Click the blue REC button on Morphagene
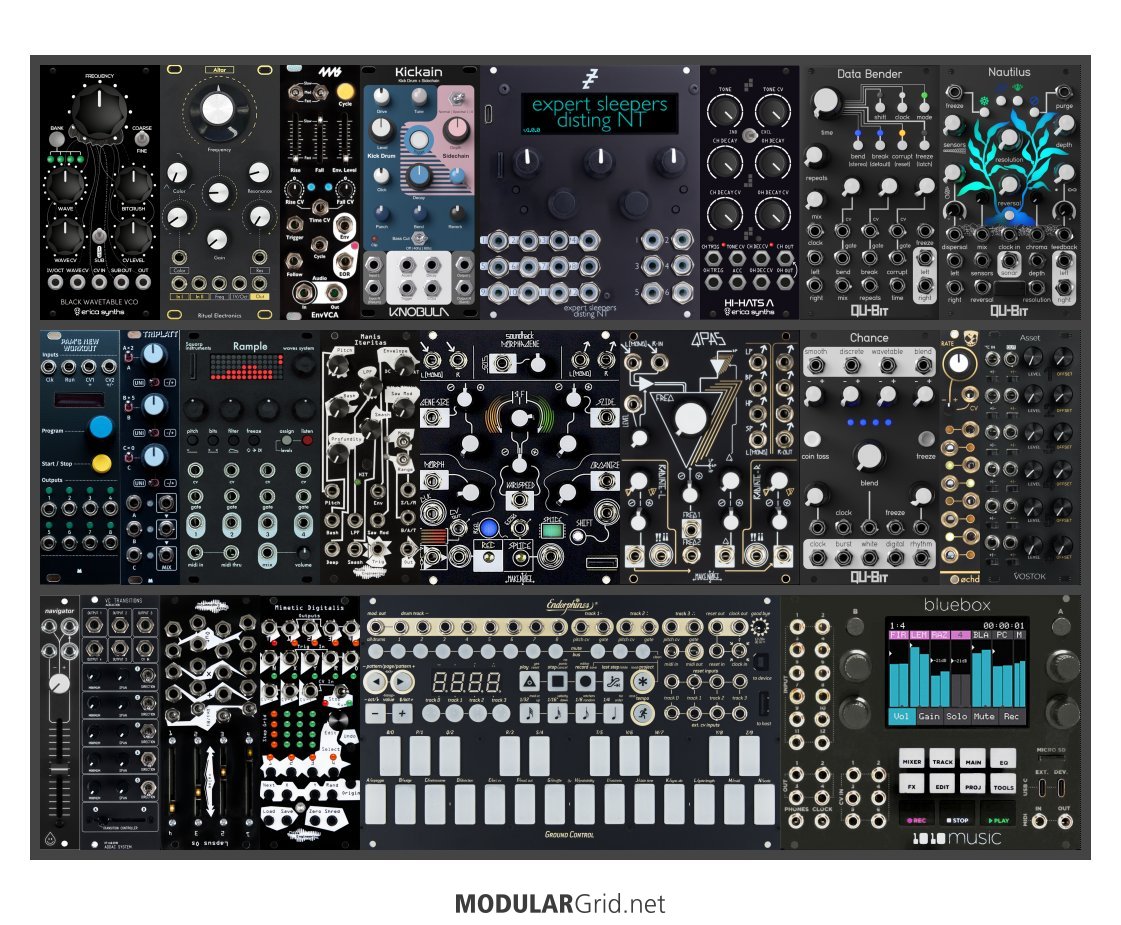Image resolution: width=1121 pixels, height=925 pixels. click(x=489, y=528)
